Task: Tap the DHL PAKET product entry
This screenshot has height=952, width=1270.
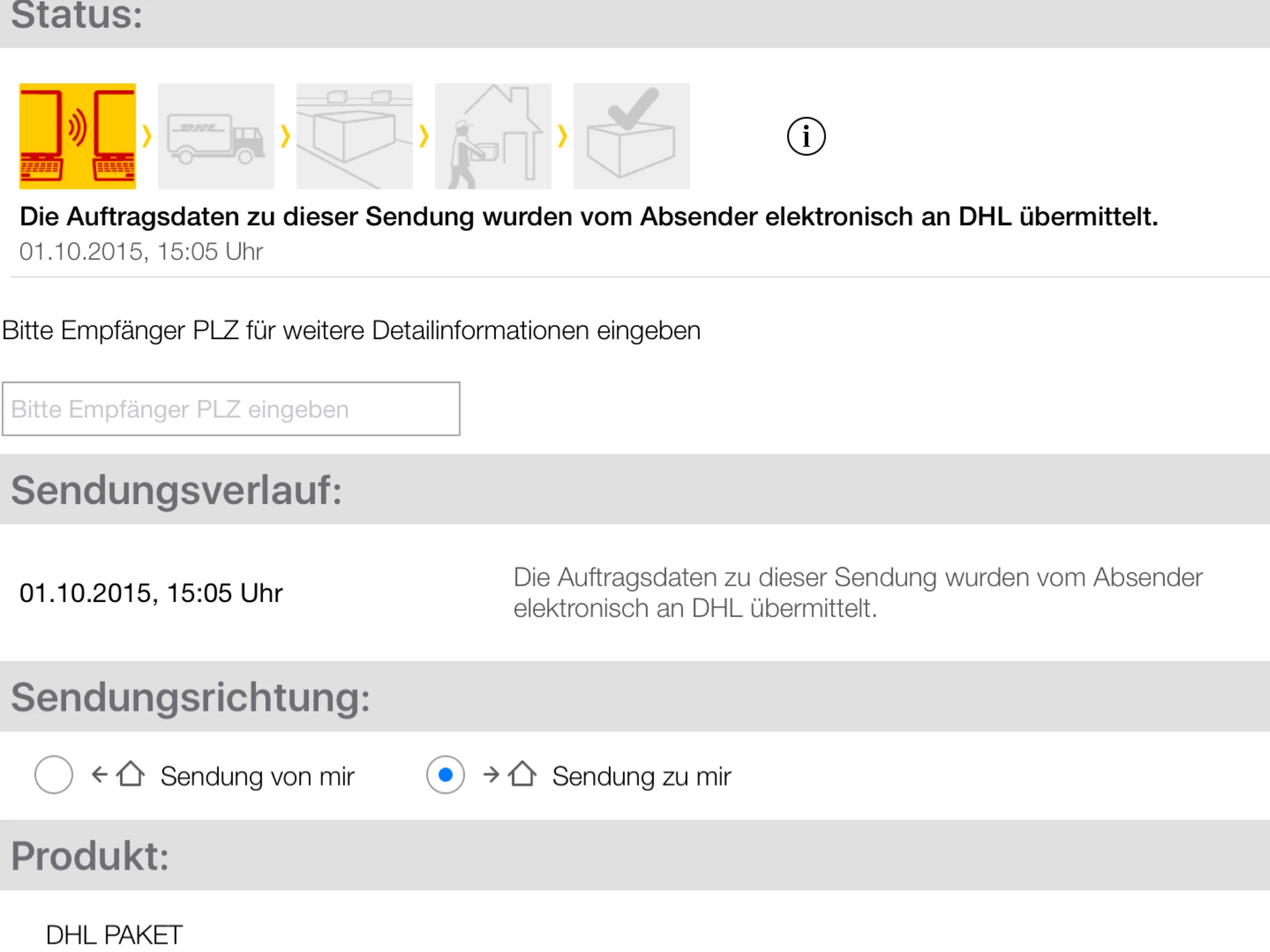Action: pos(114,935)
